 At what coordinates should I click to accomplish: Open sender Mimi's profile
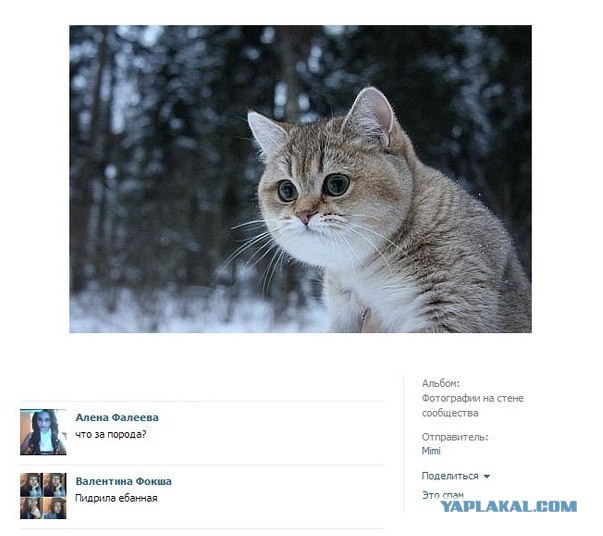[431, 451]
